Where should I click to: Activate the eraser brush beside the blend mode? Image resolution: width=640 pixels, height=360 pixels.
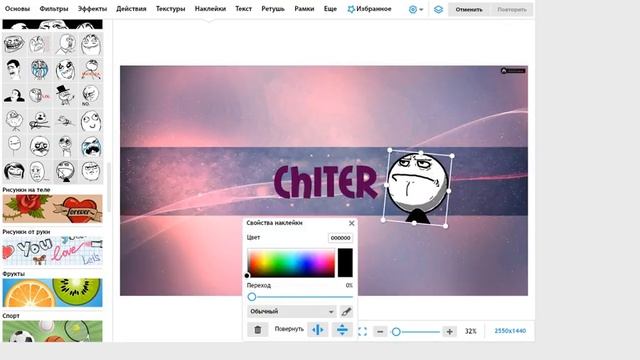[346, 311]
